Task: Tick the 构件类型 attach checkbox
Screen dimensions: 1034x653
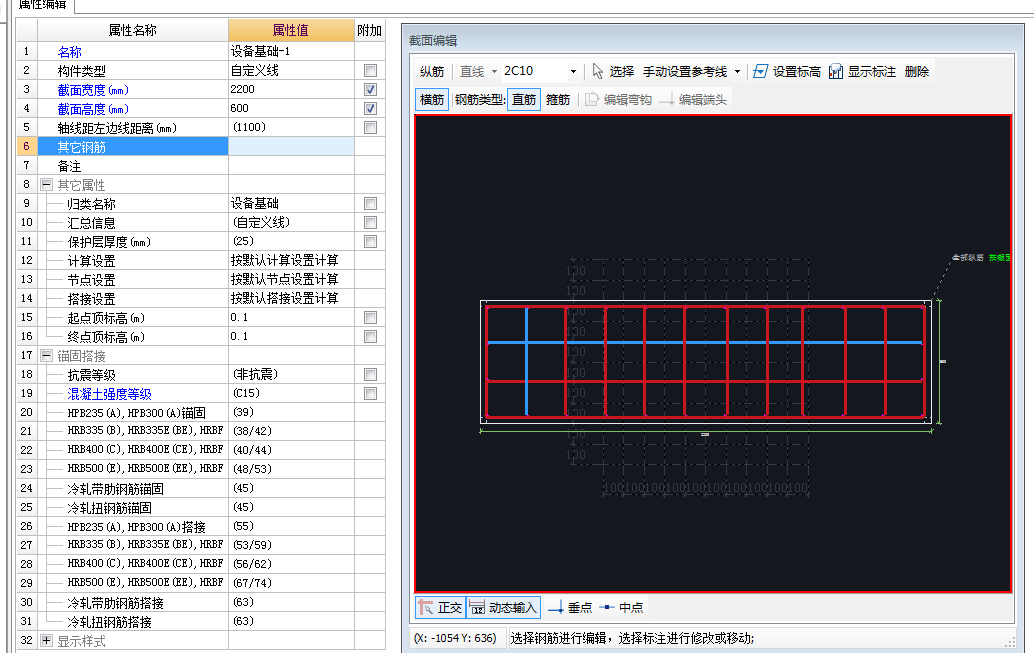Action: (371, 71)
